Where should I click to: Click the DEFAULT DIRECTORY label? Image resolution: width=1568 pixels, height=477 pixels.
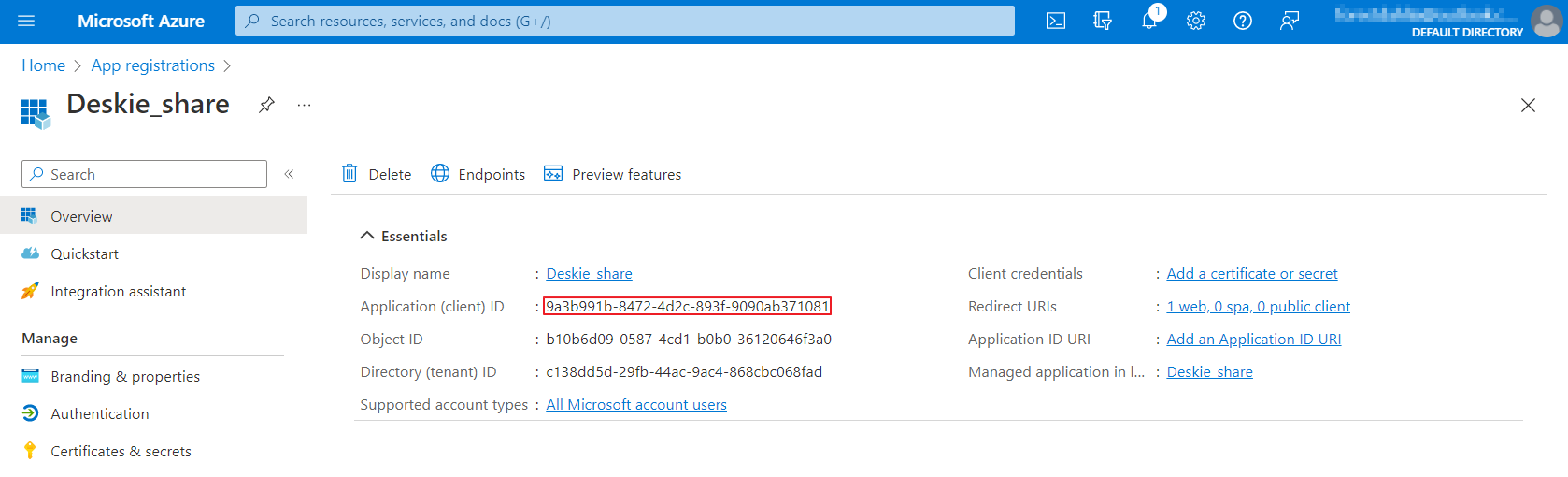tap(1467, 32)
